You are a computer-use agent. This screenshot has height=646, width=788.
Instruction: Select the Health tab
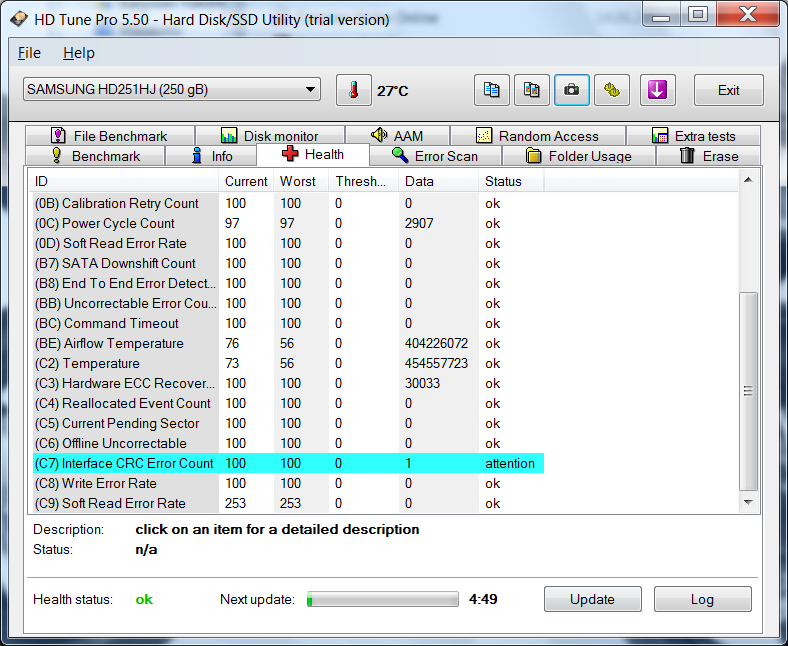[x=313, y=154]
